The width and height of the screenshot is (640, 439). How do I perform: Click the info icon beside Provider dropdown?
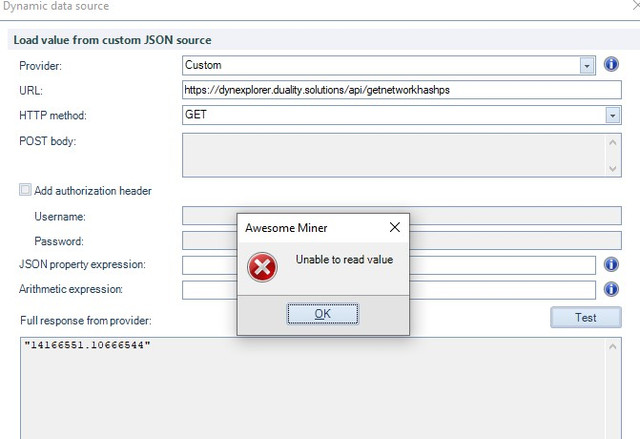coord(611,65)
